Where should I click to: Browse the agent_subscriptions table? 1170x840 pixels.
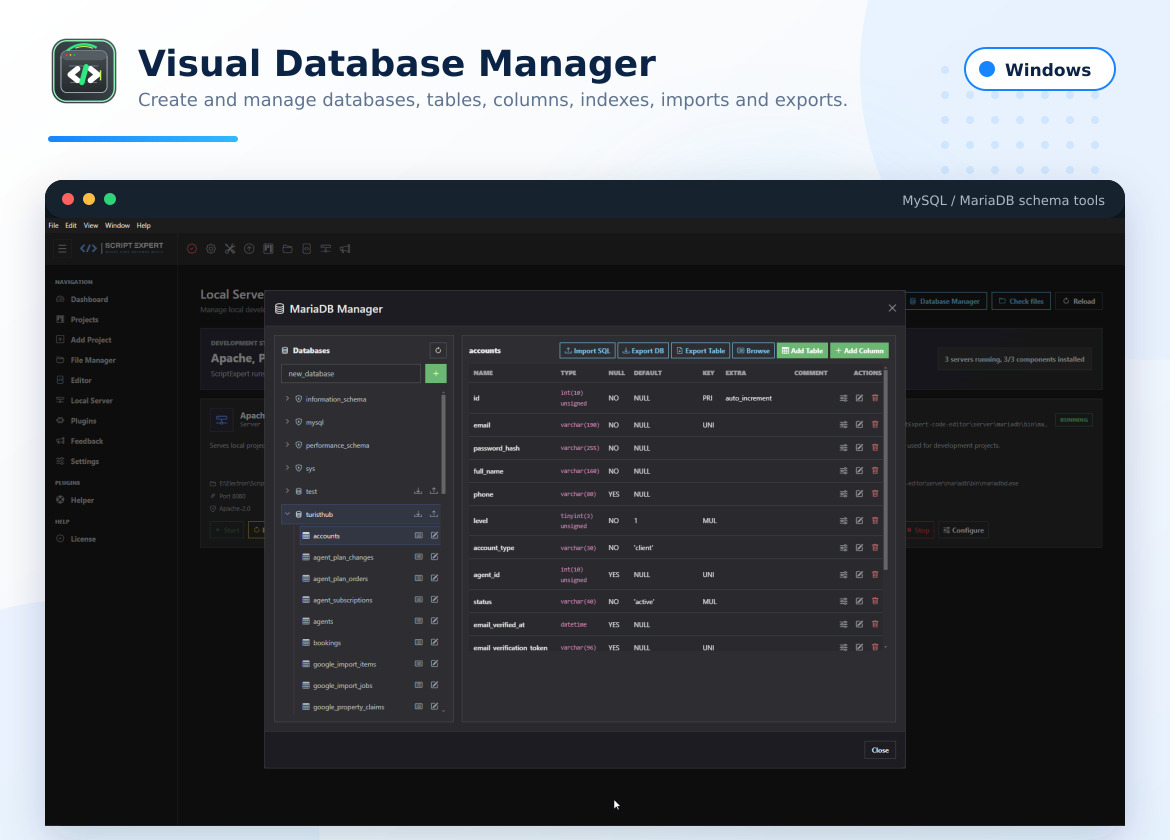click(x=419, y=600)
